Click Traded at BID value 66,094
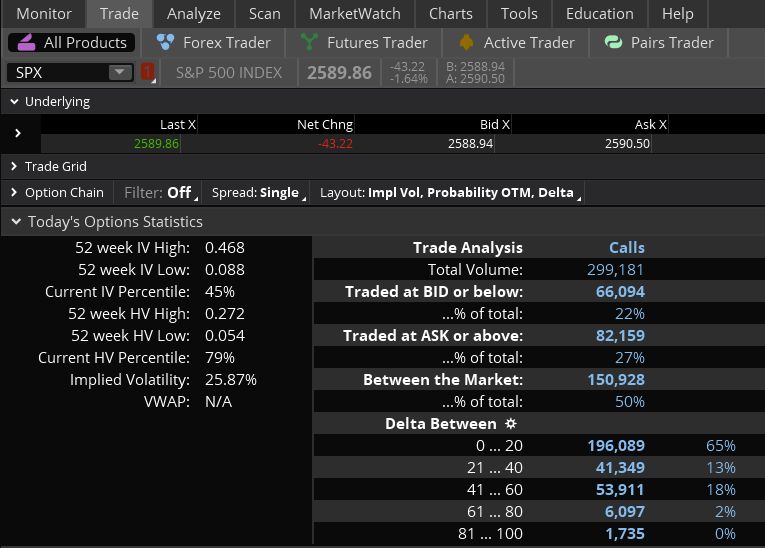 point(620,292)
